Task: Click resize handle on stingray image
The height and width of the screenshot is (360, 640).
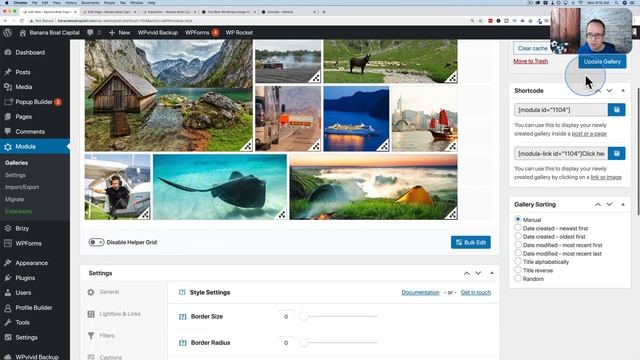Action: (282, 214)
